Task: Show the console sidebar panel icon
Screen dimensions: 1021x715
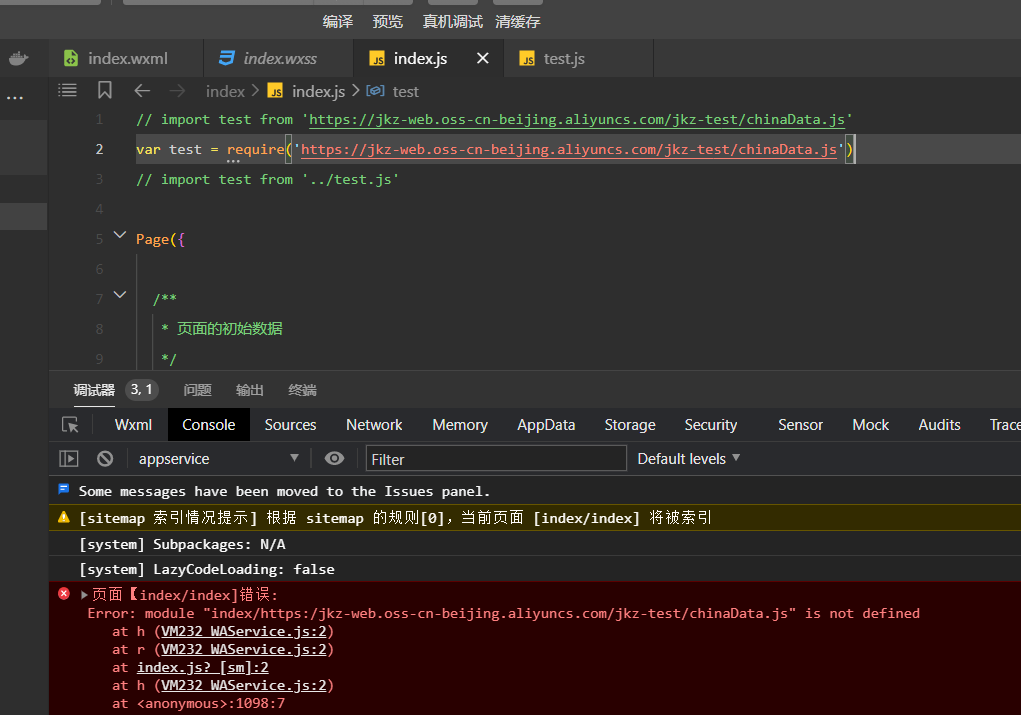Action: [x=68, y=458]
